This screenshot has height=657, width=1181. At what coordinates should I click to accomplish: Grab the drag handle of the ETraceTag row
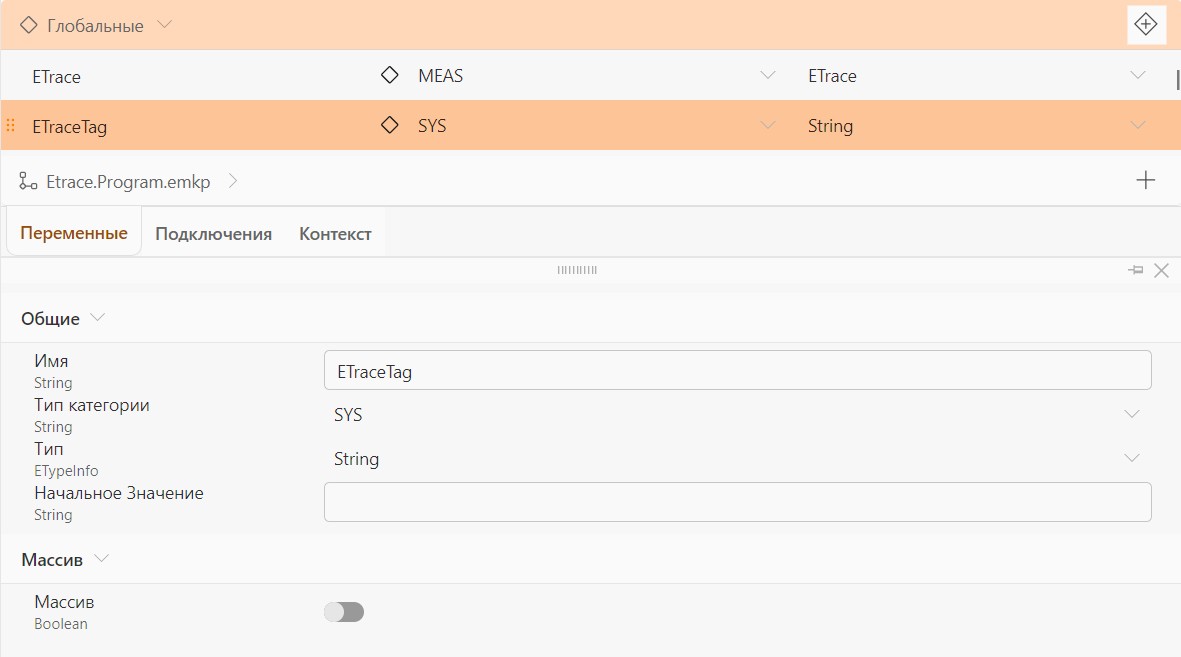tap(11, 125)
